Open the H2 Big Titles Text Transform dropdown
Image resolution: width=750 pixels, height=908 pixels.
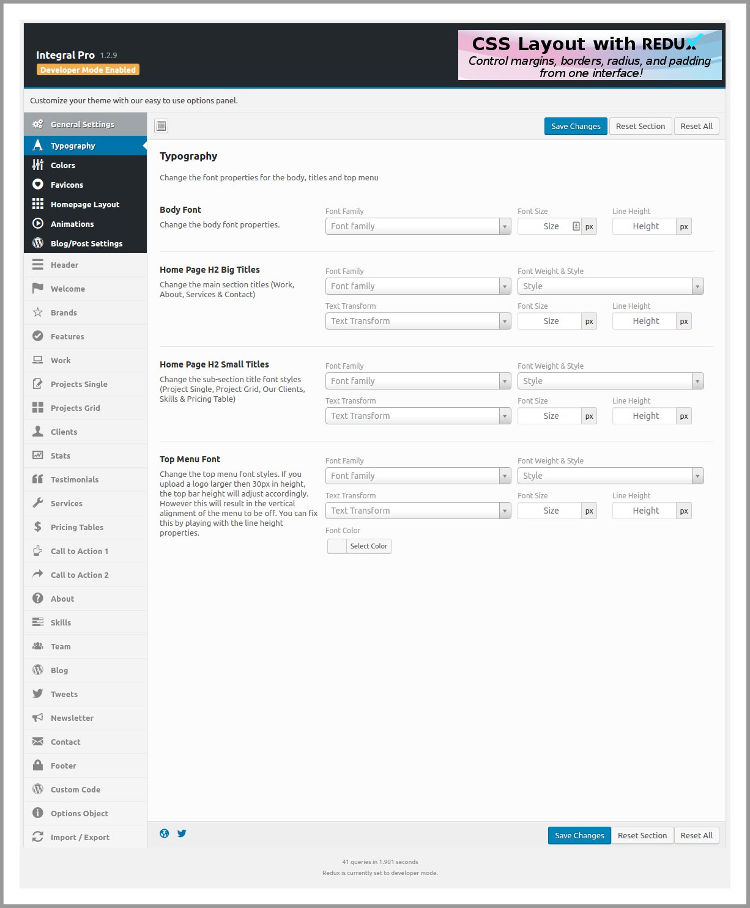click(418, 321)
